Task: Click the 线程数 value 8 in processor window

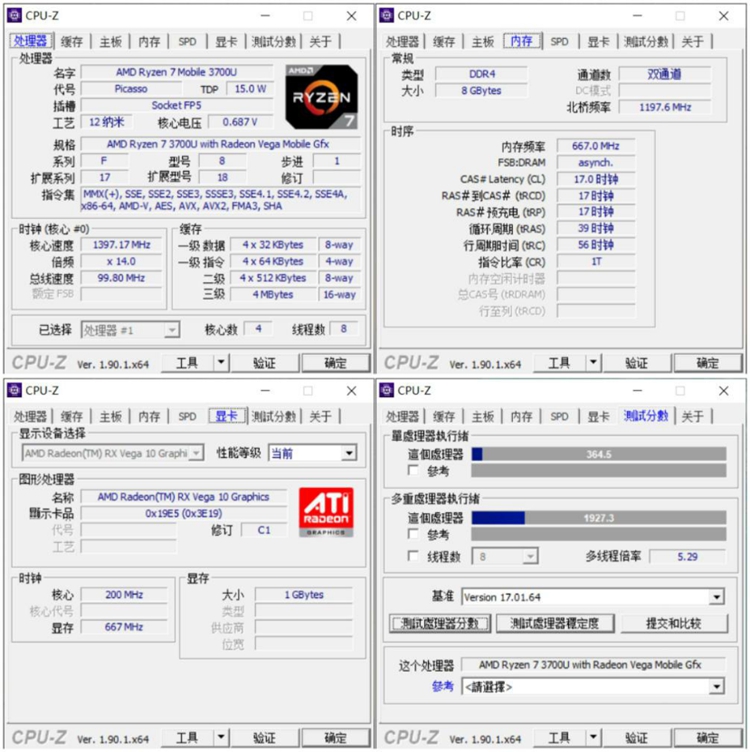Action: (x=343, y=329)
